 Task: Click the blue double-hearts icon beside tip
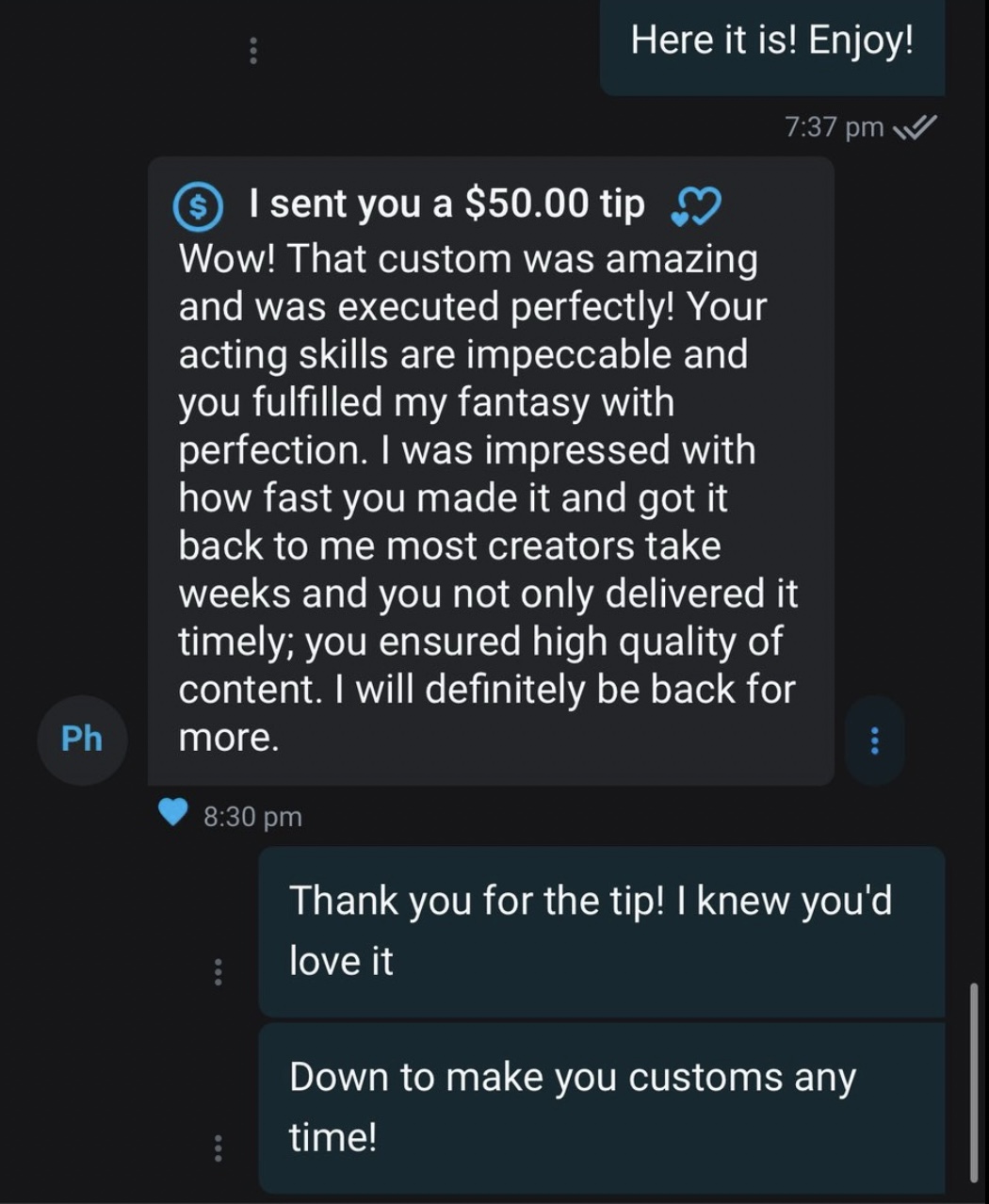click(695, 207)
